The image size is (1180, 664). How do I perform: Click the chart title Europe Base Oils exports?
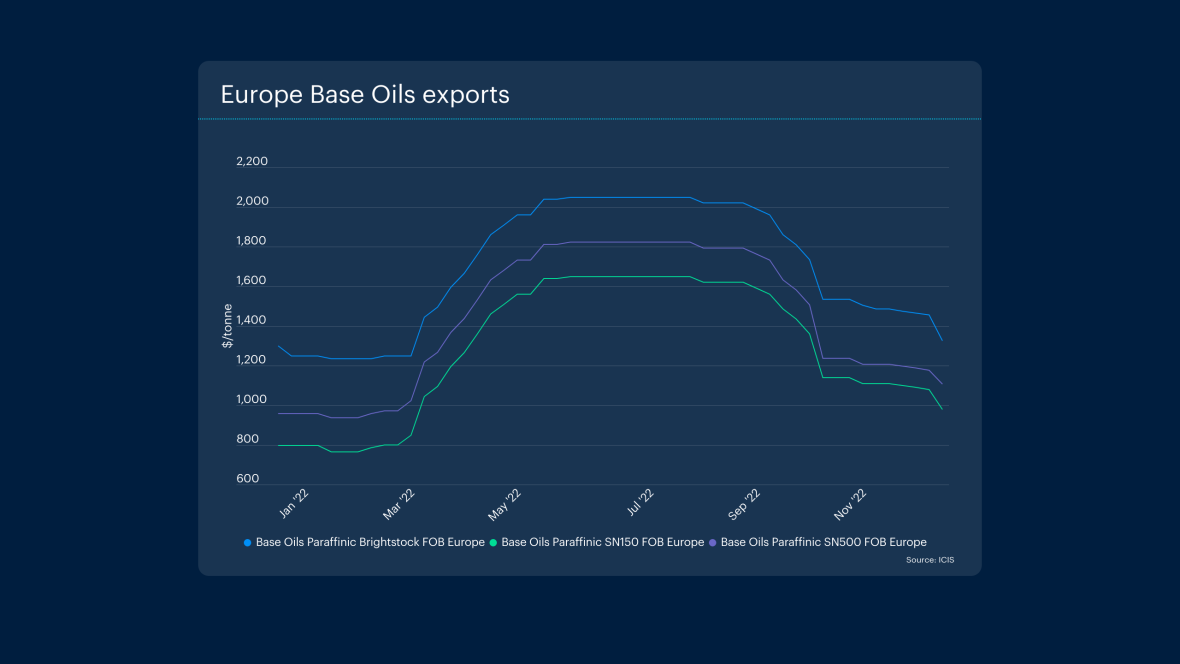365,94
